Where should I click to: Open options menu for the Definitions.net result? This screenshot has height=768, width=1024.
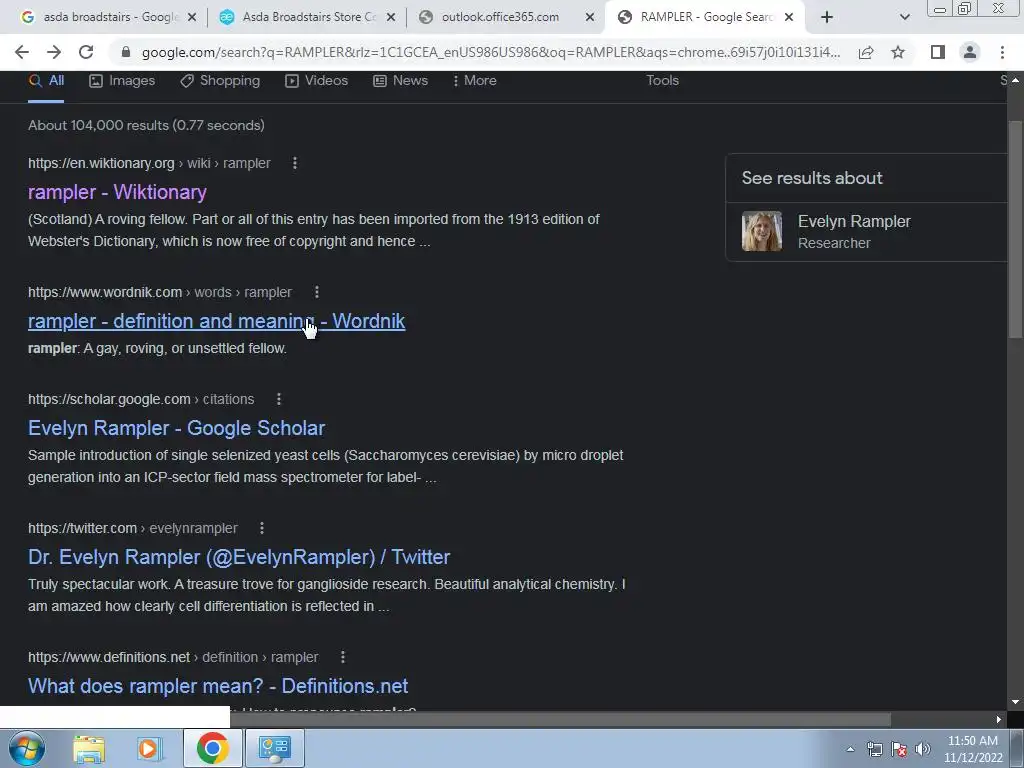(343, 657)
